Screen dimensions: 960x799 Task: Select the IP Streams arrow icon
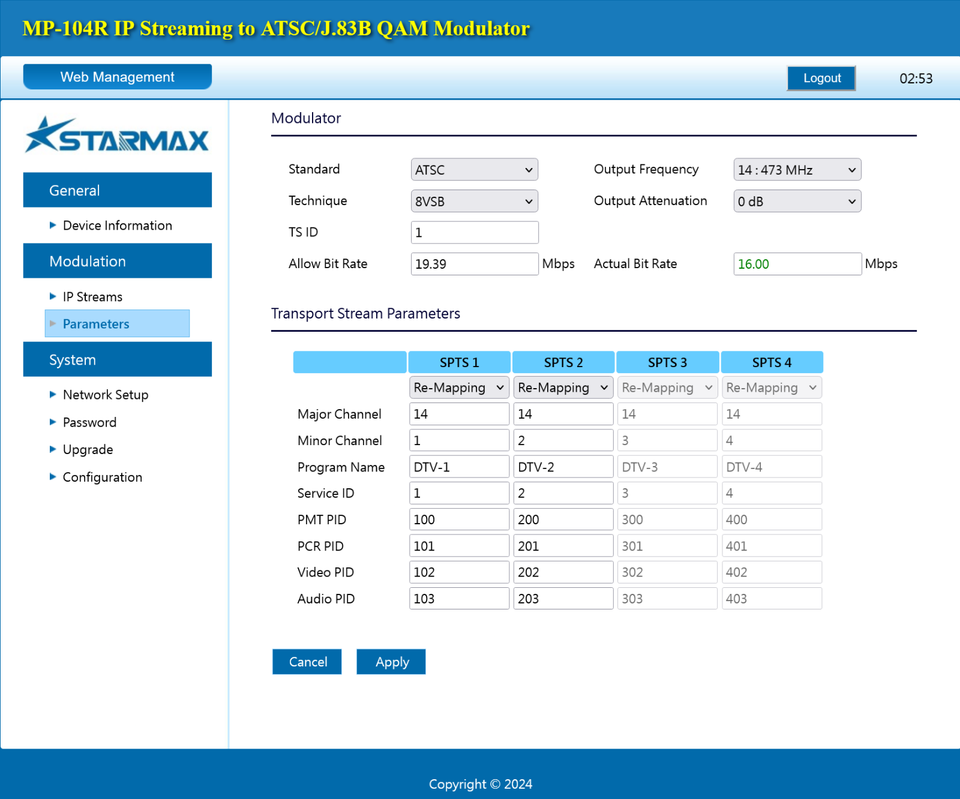[53, 296]
